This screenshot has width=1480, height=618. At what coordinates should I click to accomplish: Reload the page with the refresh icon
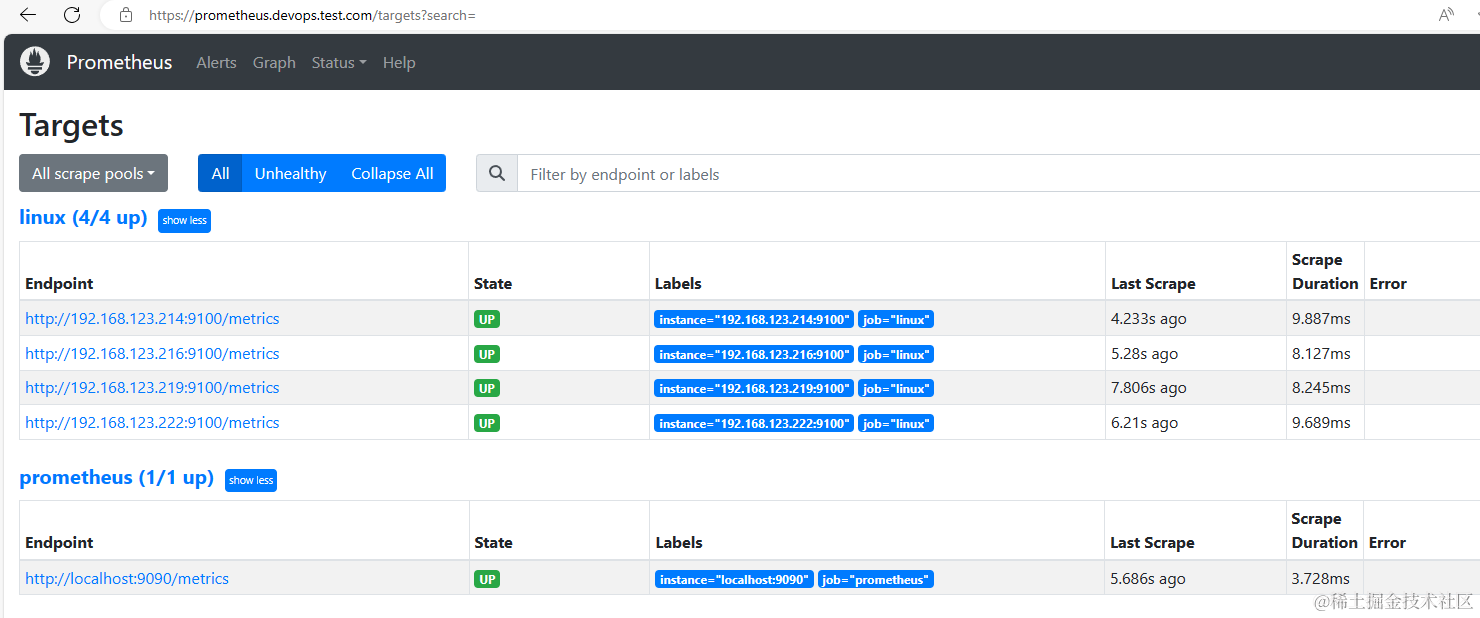click(x=72, y=15)
